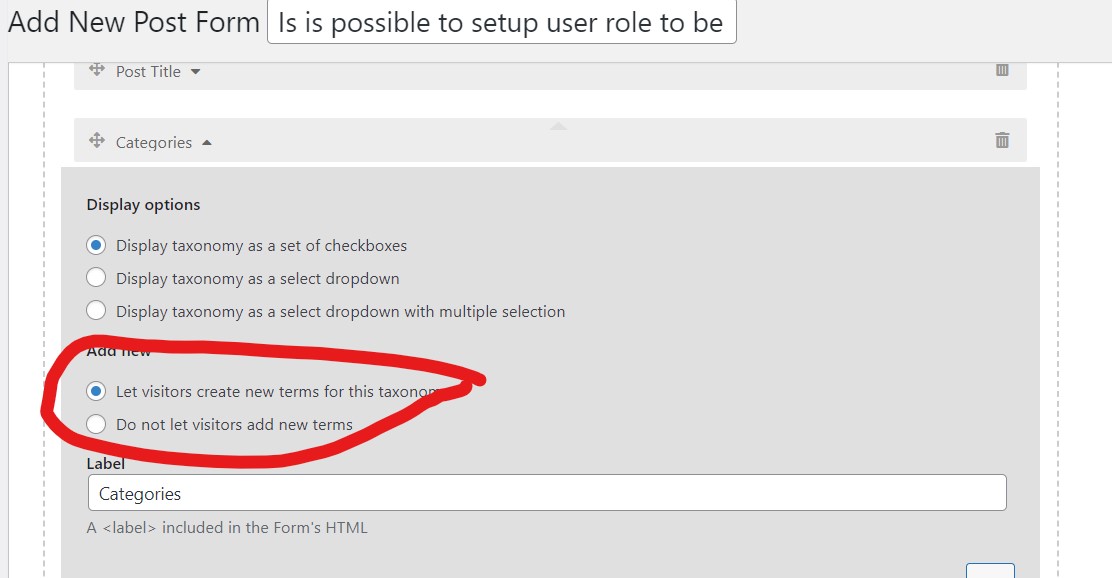Click the partially visible bottom-right button
Image resolution: width=1112 pixels, height=578 pixels.
coord(990,571)
